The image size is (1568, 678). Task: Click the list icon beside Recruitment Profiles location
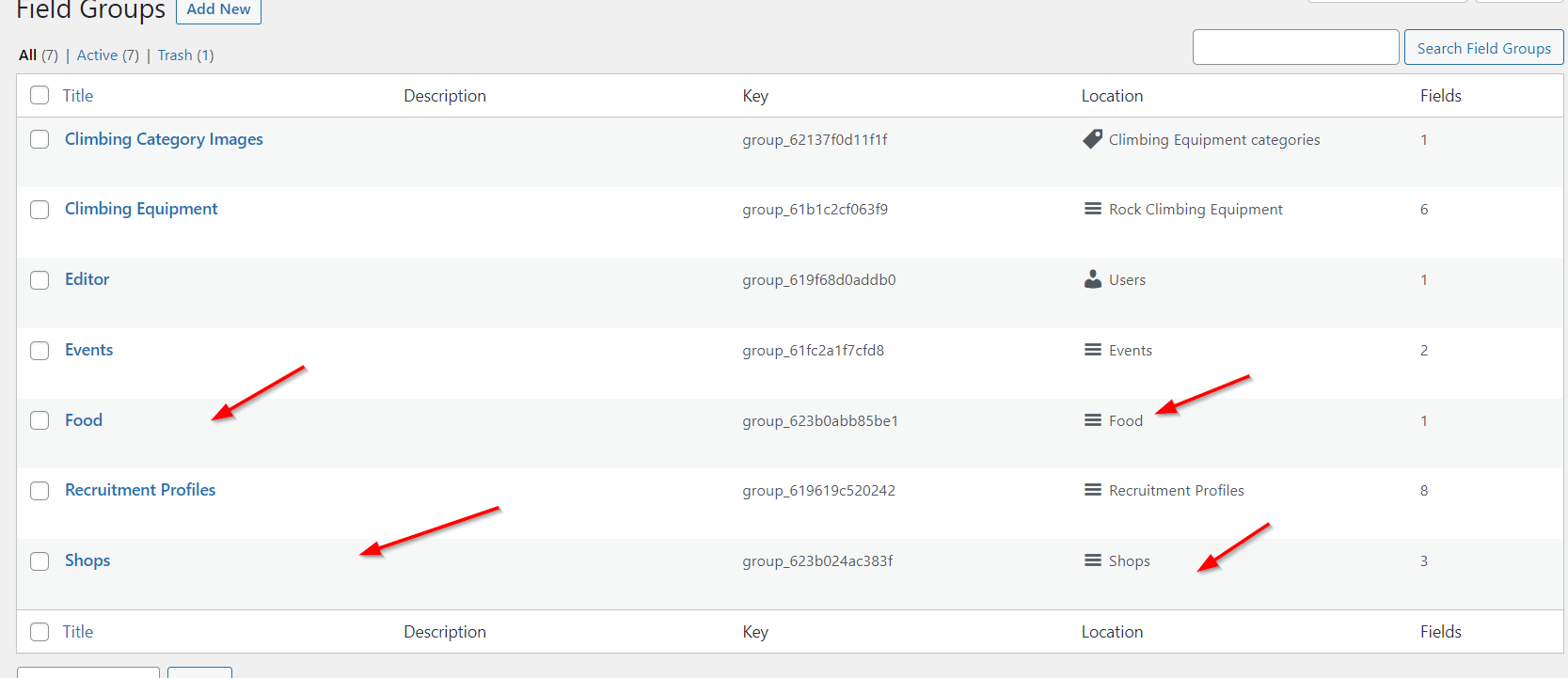pos(1092,490)
